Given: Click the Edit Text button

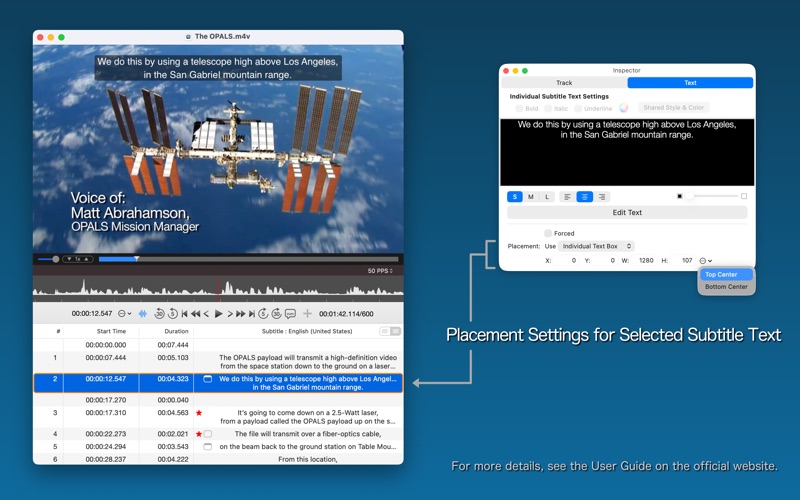Looking at the screenshot, I should tap(627, 213).
